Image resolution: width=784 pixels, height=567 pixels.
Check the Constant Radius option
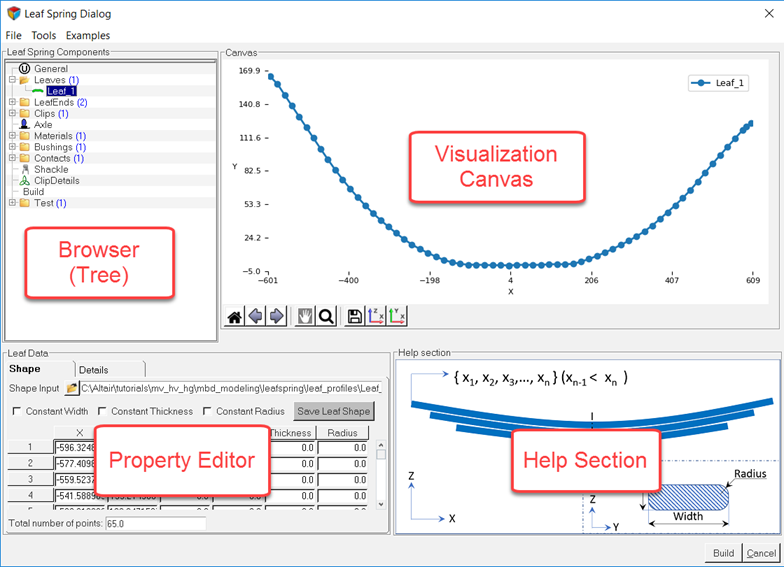point(207,411)
